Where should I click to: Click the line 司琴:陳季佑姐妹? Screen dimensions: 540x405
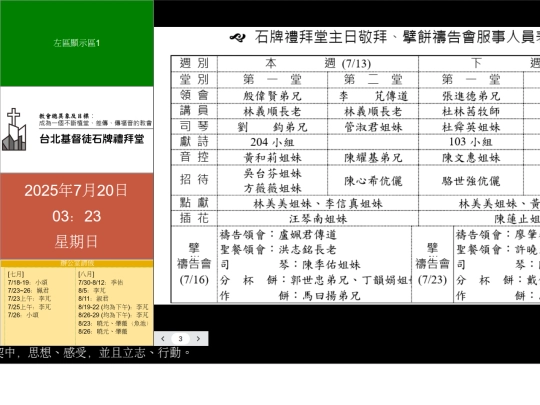point(290,264)
